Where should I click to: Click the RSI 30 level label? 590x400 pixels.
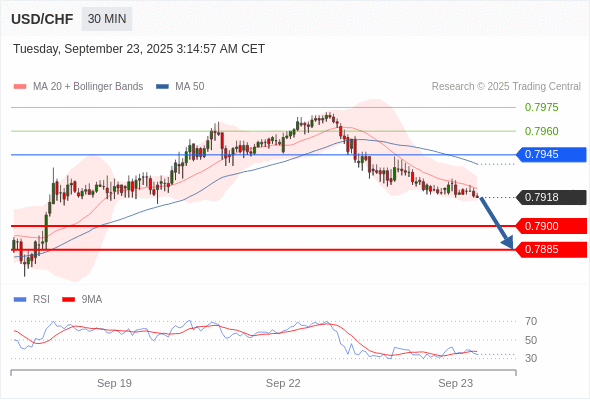tap(531, 358)
